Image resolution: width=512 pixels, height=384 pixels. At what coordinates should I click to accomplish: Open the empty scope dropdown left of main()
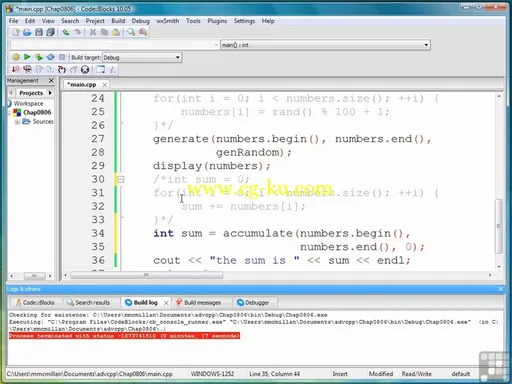pos(114,45)
